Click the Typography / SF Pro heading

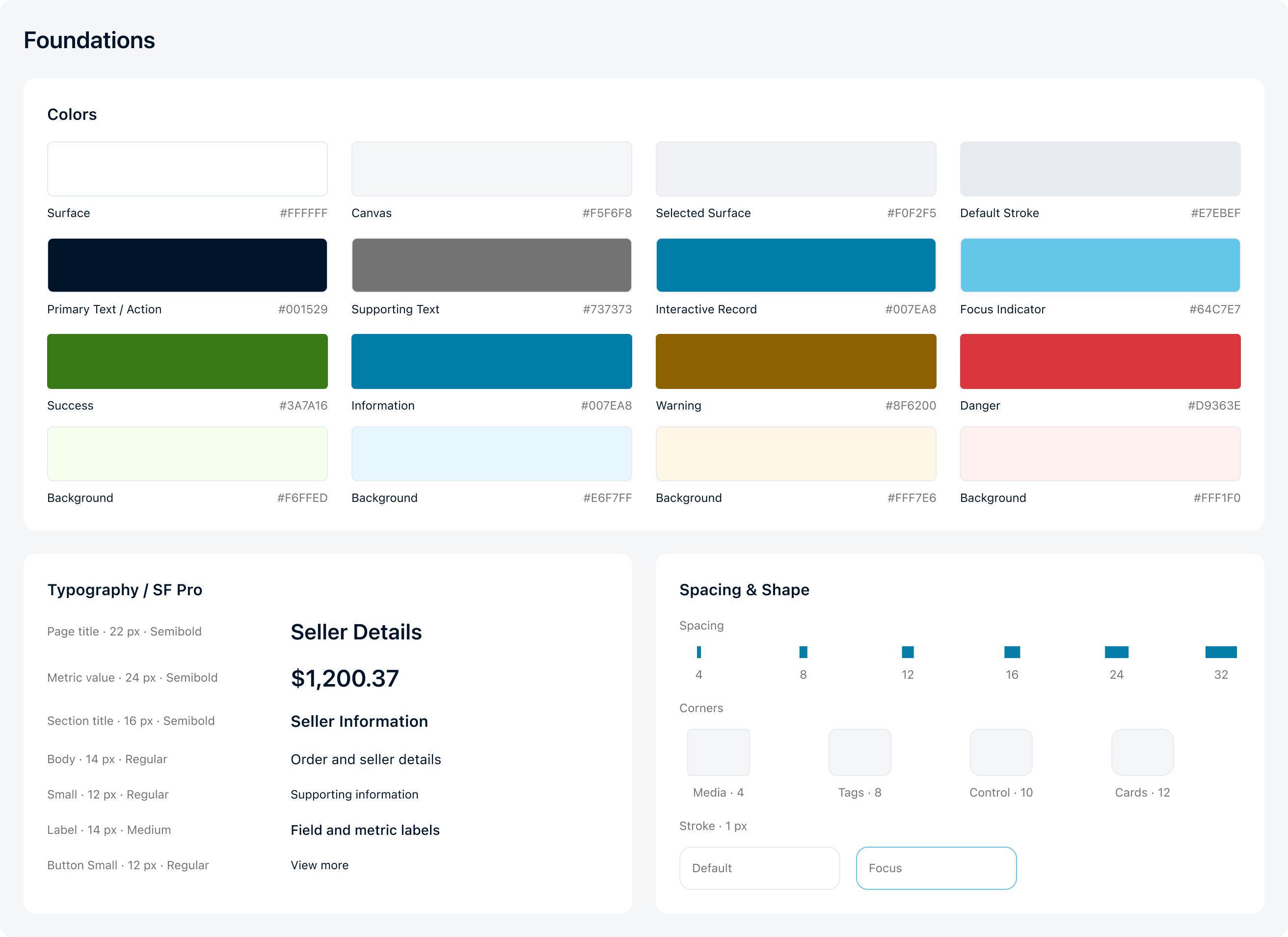(x=125, y=590)
